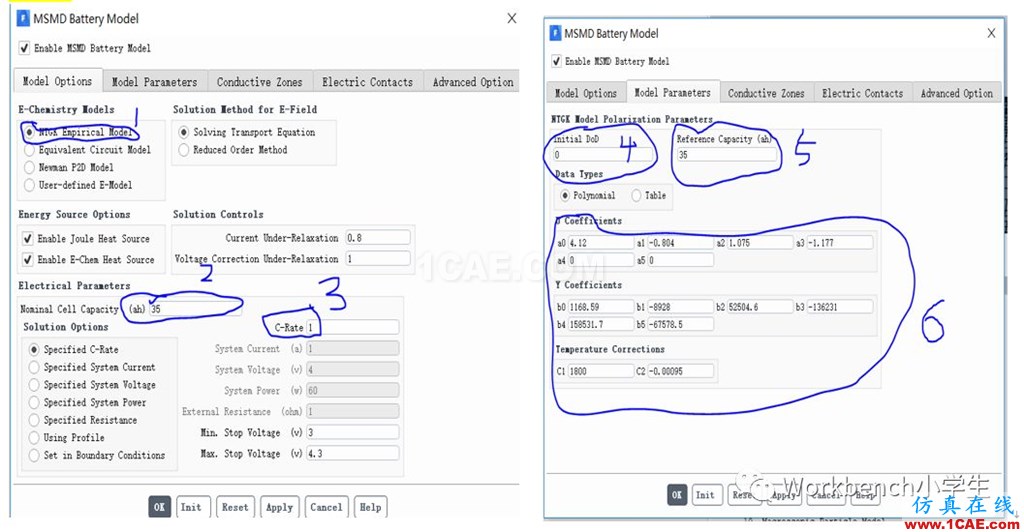1024x532 pixels.
Task: Select Specified C-Rate solution option
Action: pos(34,350)
